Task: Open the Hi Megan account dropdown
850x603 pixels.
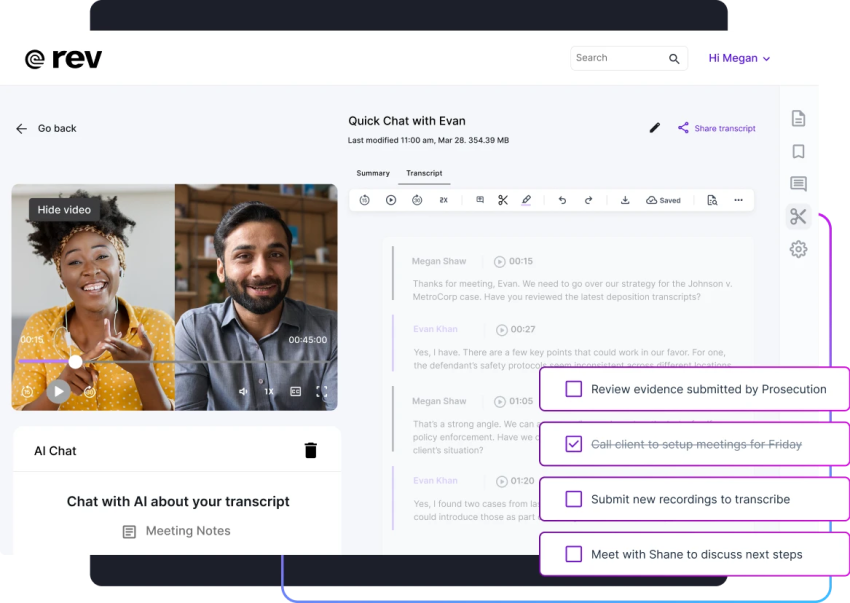Action: [x=739, y=58]
